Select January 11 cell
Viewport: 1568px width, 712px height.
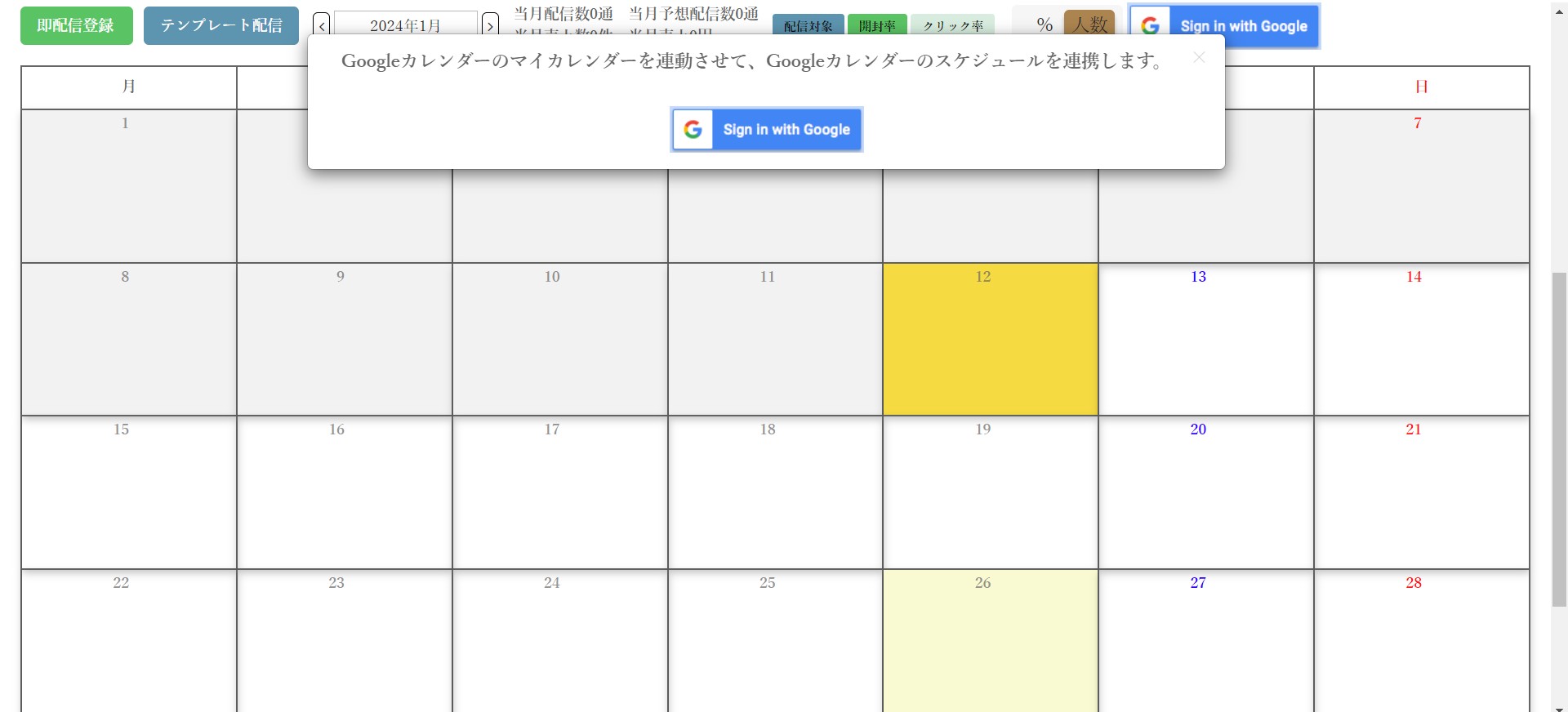[775, 339]
